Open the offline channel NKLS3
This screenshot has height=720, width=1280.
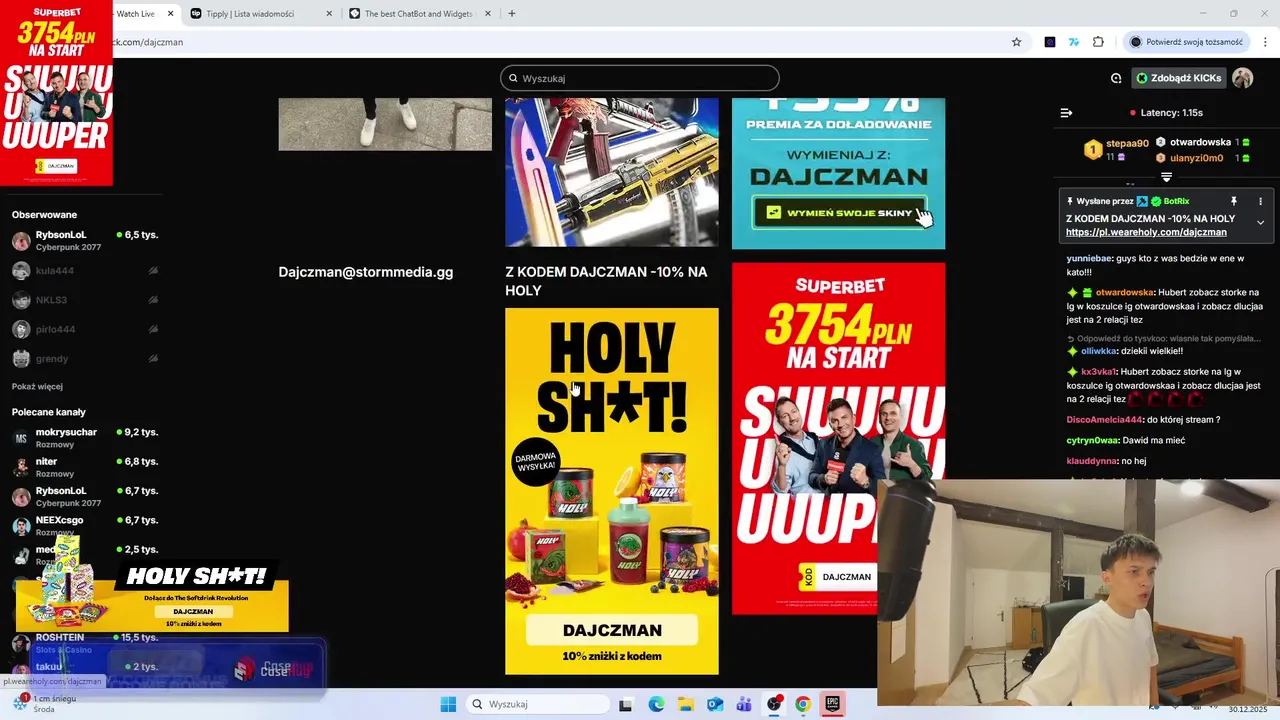coord(85,300)
